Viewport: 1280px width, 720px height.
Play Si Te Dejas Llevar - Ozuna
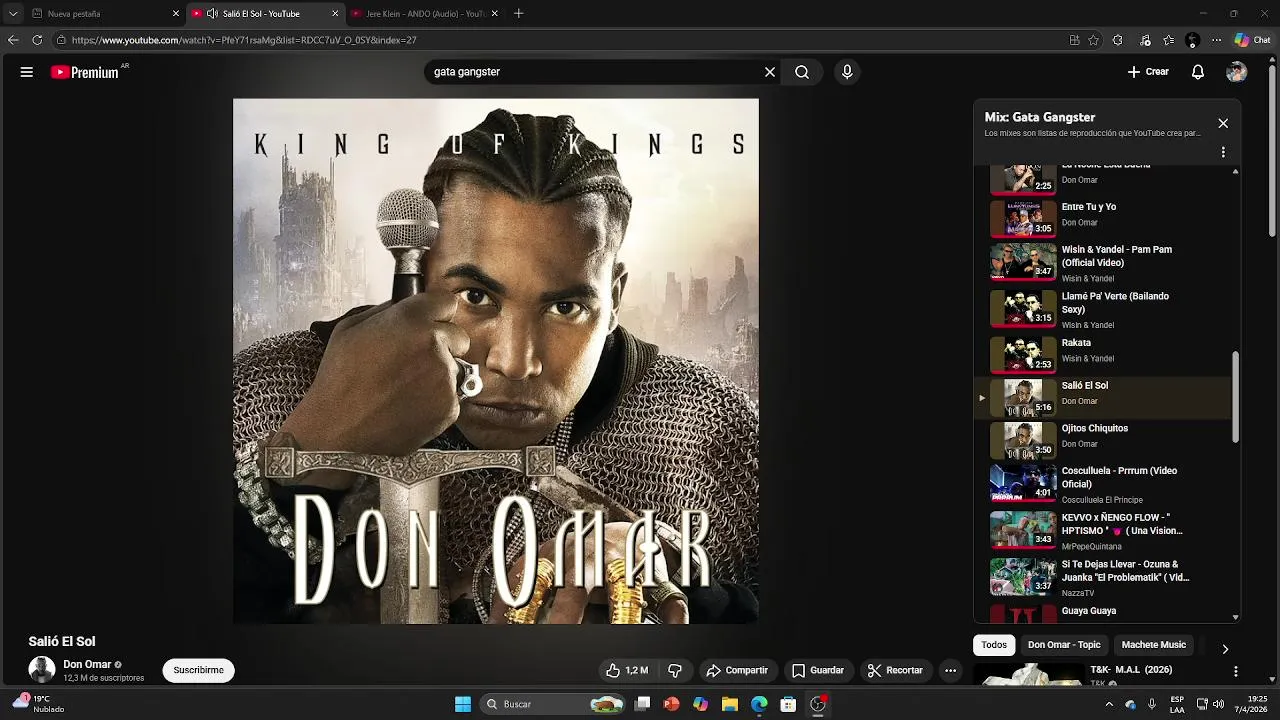[x=1103, y=579]
